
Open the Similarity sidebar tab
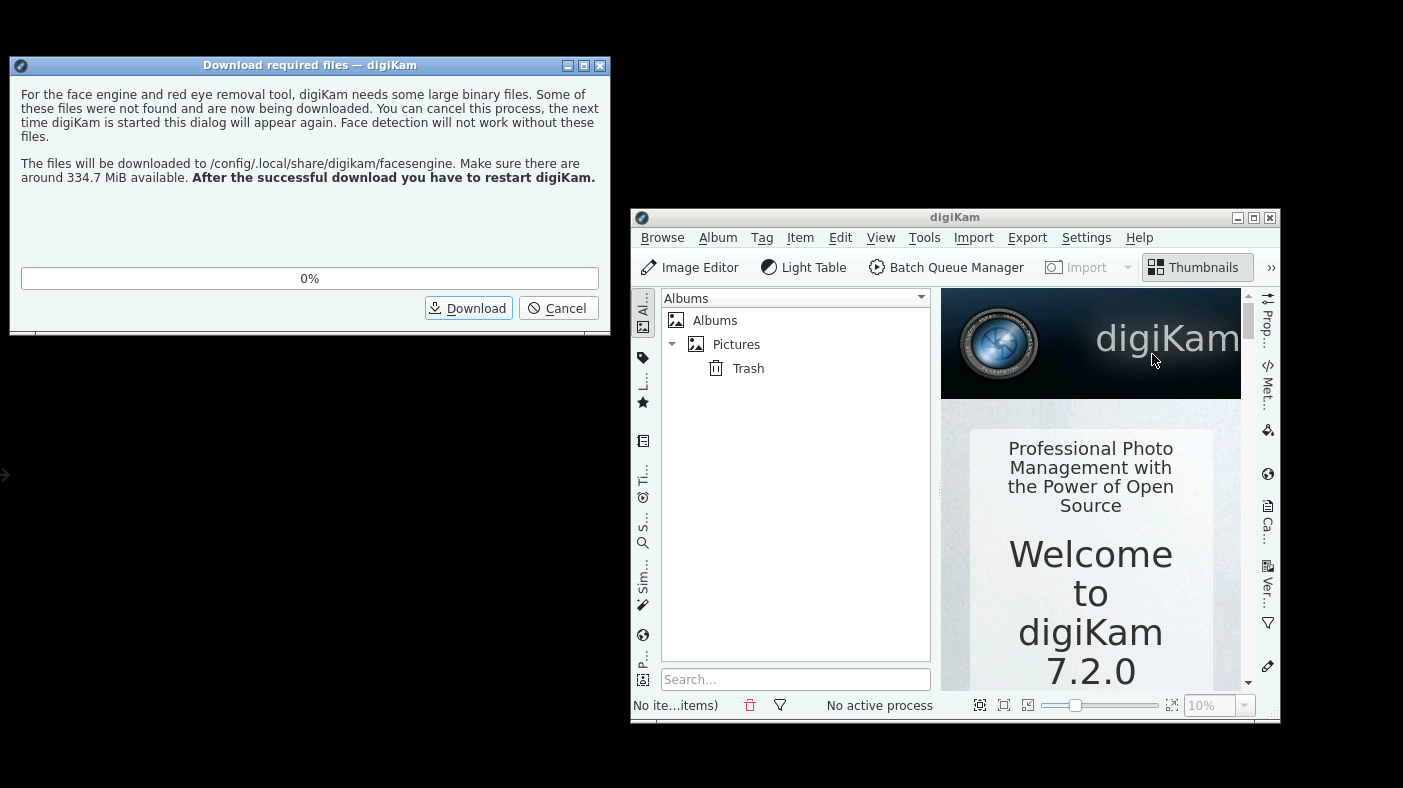point(643,586)
